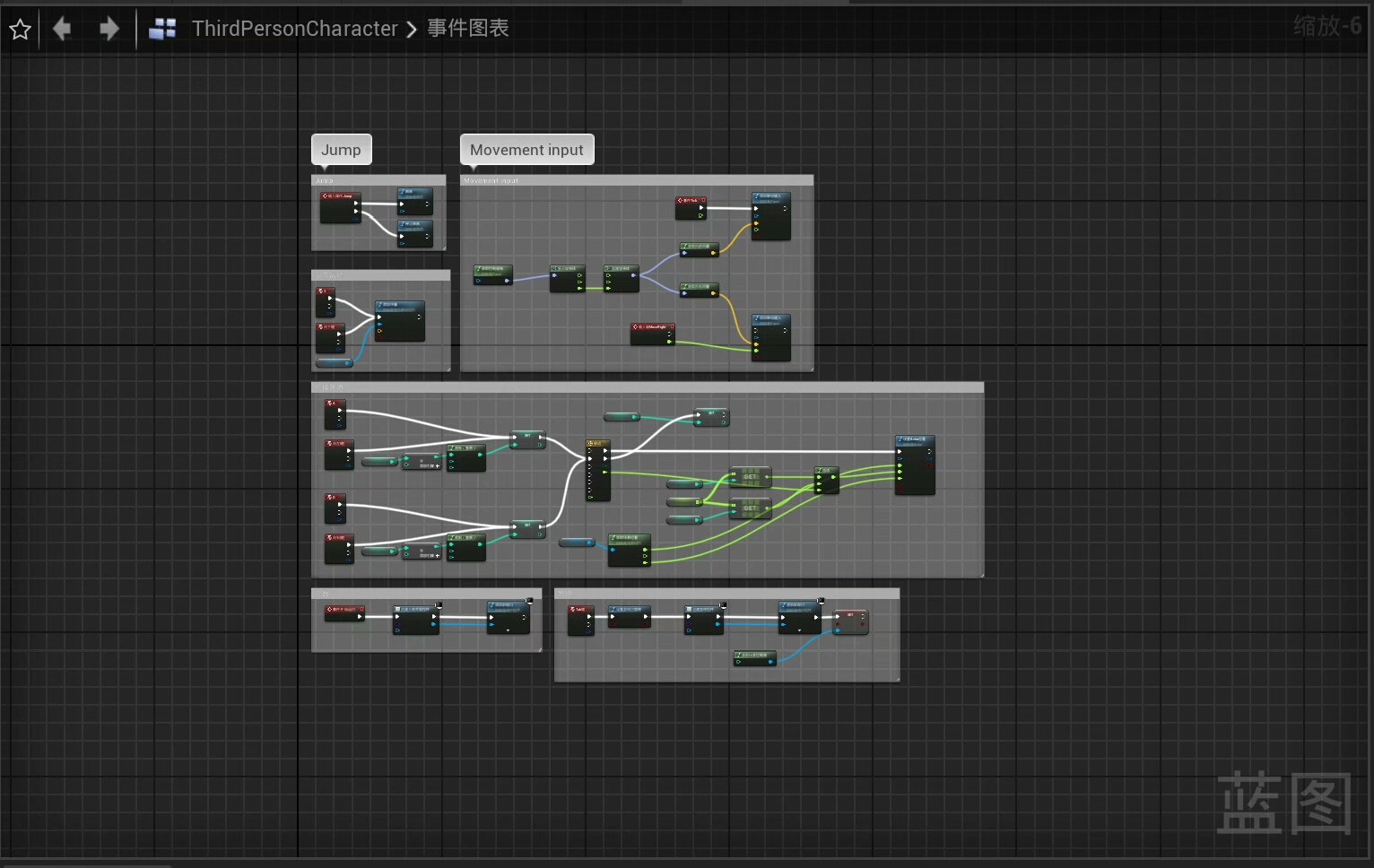Click the resize handle of Movement input comment
Screen dimensions: 1374x868
pyautogui.click(x=811, y=369)
